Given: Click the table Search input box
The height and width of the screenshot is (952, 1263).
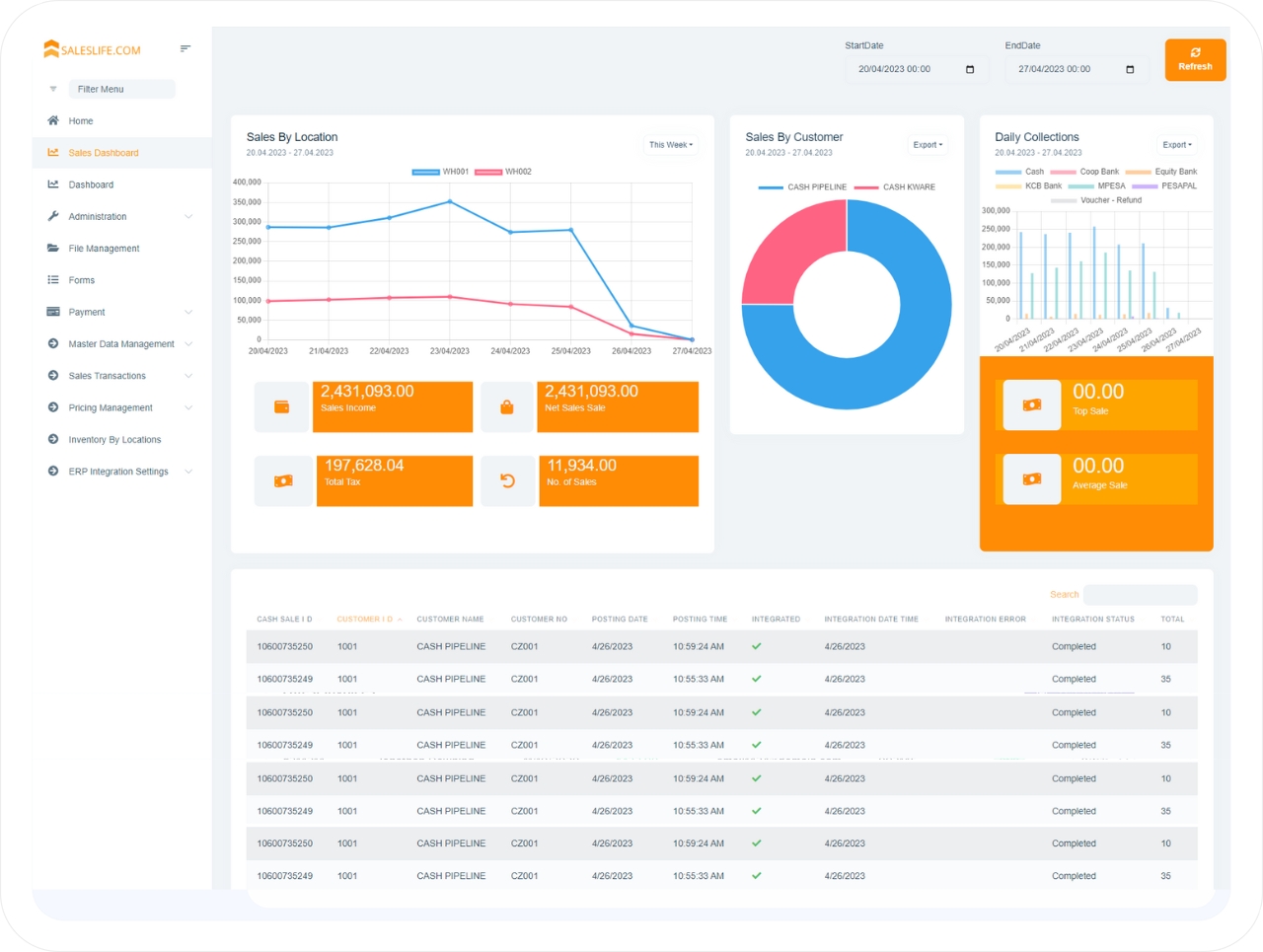Looking at the screenshot, I should [x=1141, y=595].
